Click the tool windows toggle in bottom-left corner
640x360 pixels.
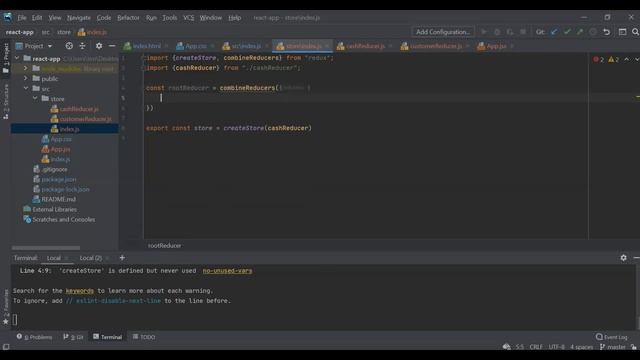click(x=6, y=347)
